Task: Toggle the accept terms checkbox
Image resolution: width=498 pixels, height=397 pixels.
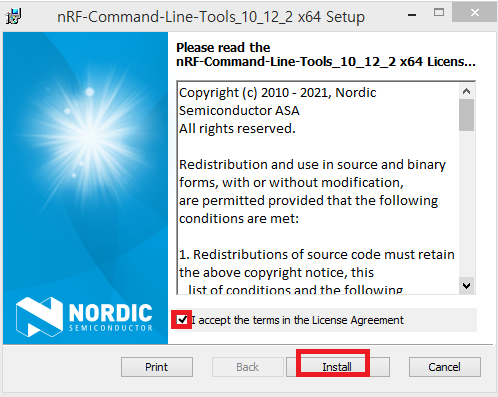Action: 182,320
